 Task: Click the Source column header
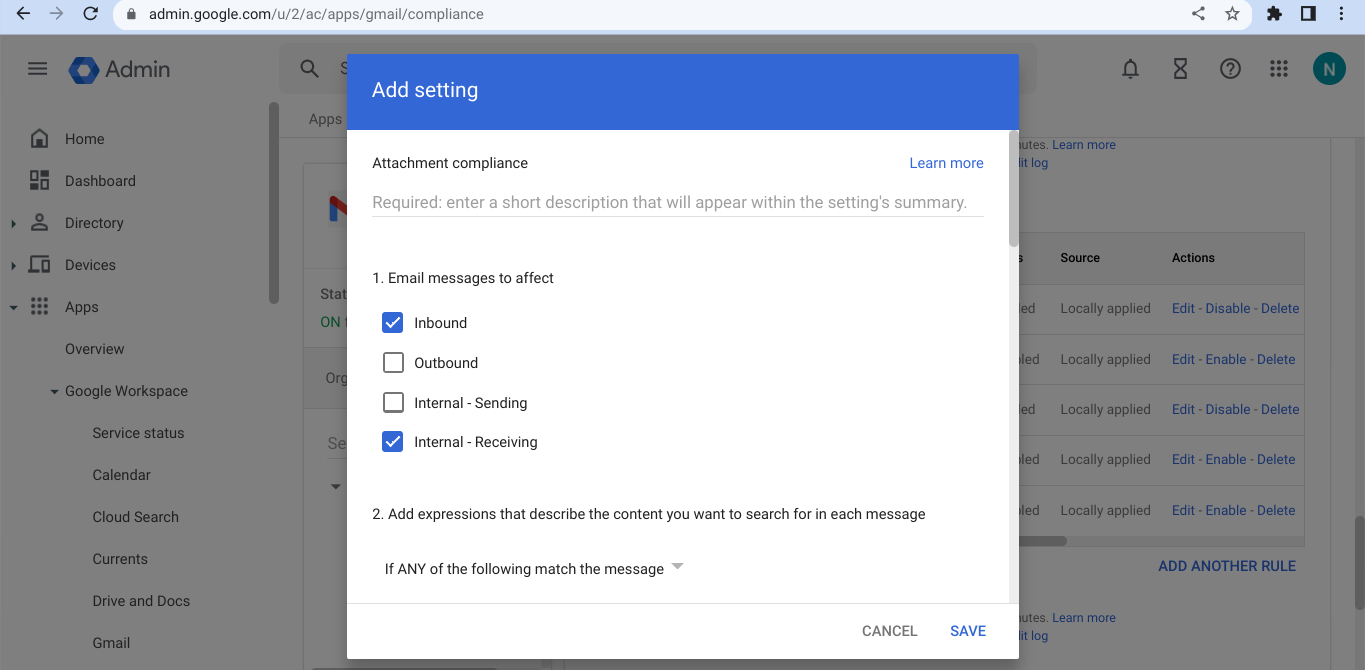1080,258
